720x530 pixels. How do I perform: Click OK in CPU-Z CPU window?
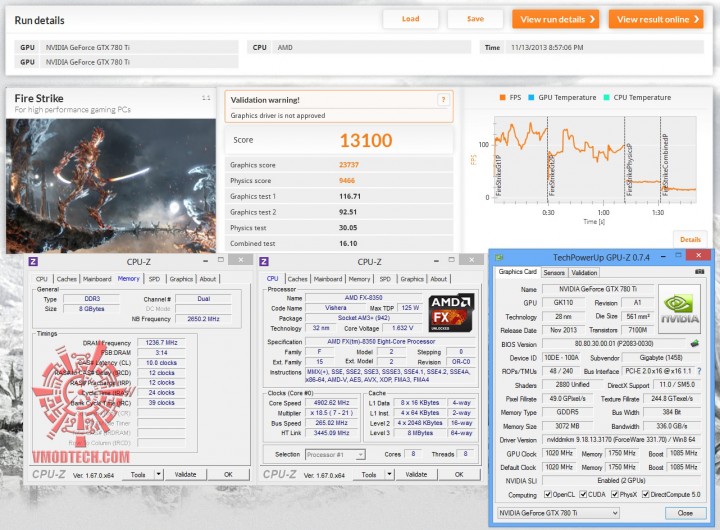[x=459, y=474]
